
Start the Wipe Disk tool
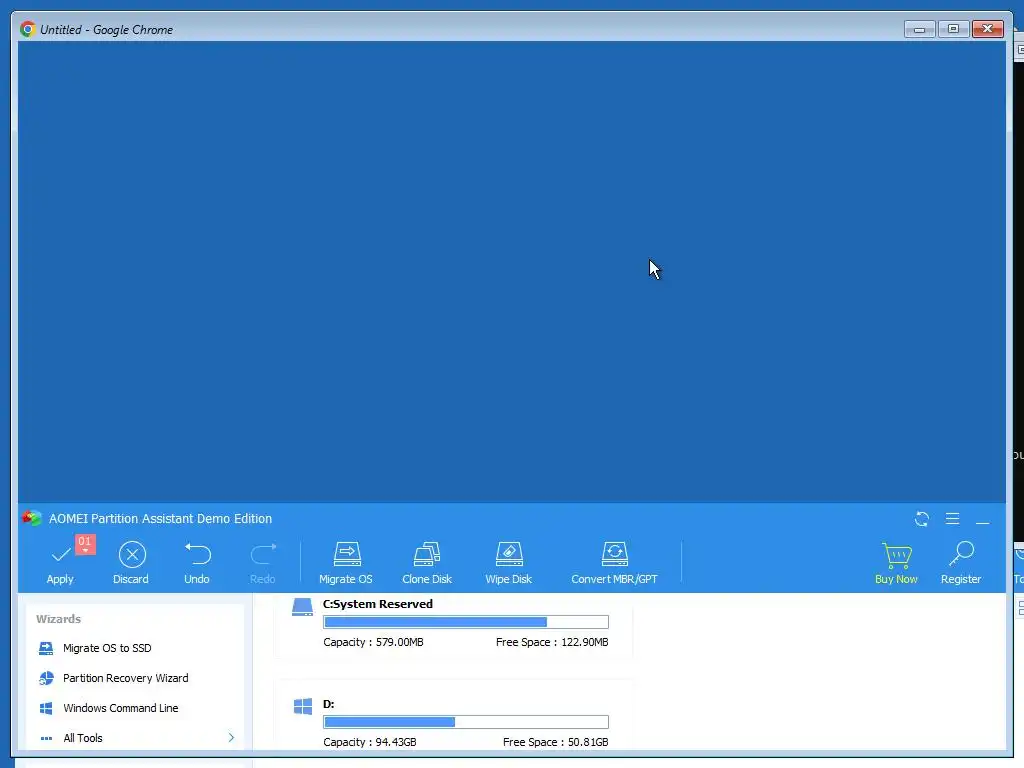(x=509, y=564)
